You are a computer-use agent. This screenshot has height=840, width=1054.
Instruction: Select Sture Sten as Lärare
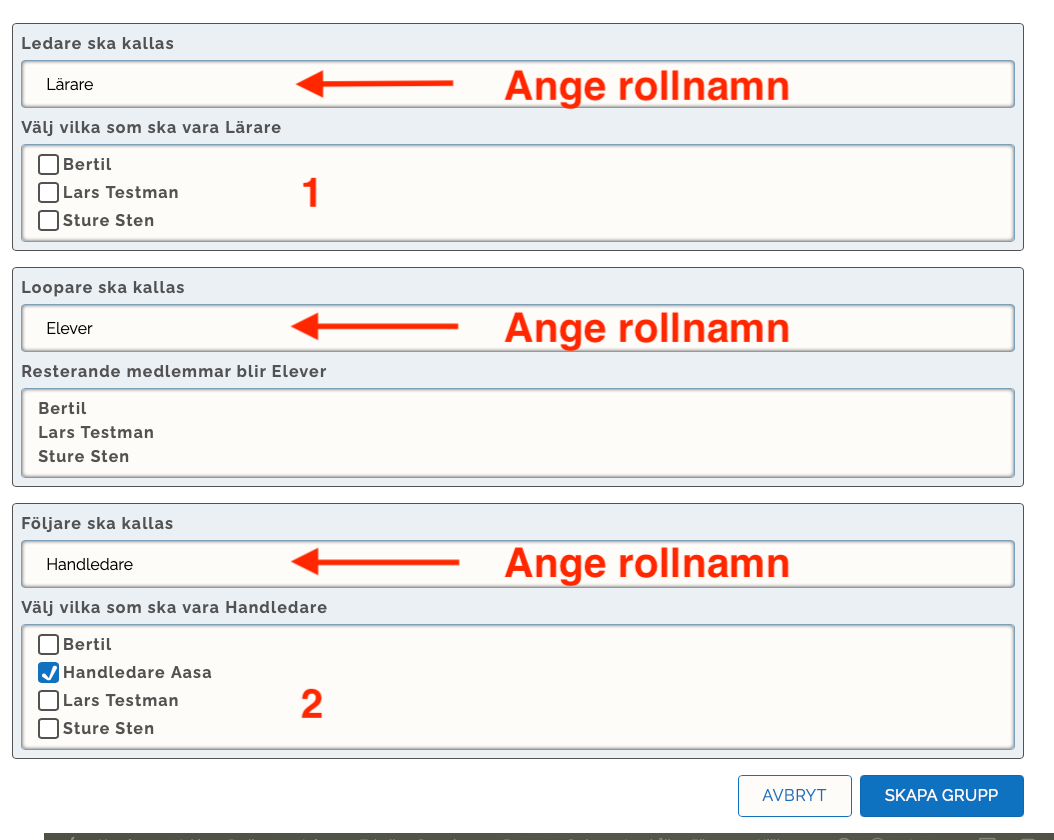click(48, 221)
